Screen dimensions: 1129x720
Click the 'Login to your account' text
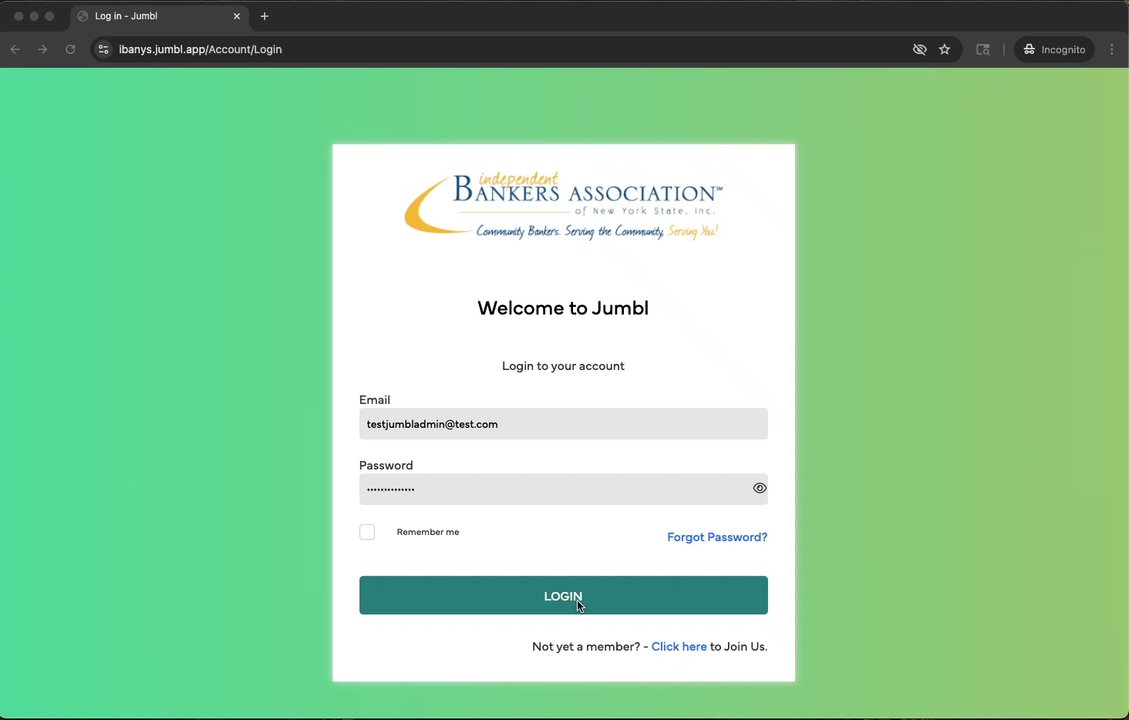click(563, 366)
